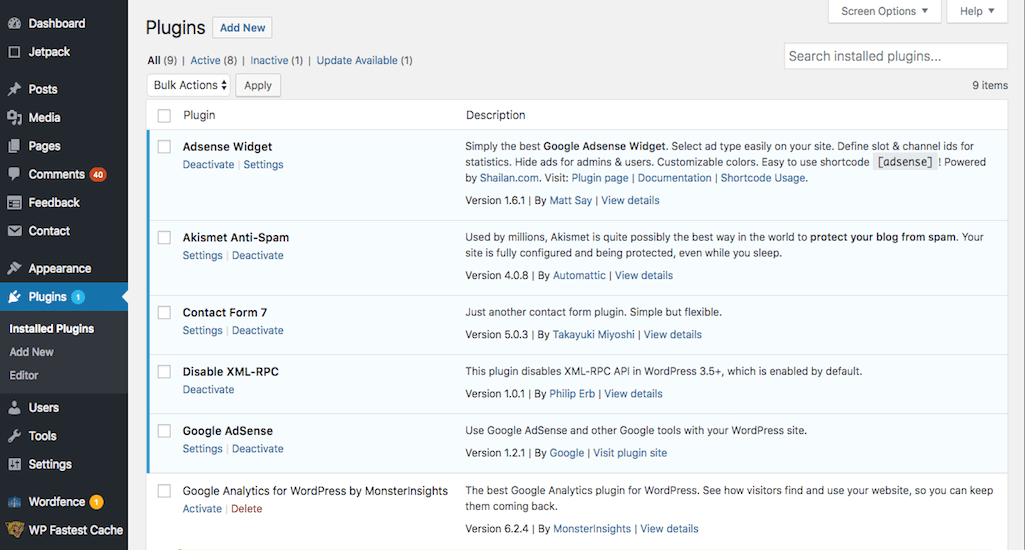The height and width of the screenshot is (550, 1025).
Task: Open author Philip Erb link
Action: [x=572, y=394]
